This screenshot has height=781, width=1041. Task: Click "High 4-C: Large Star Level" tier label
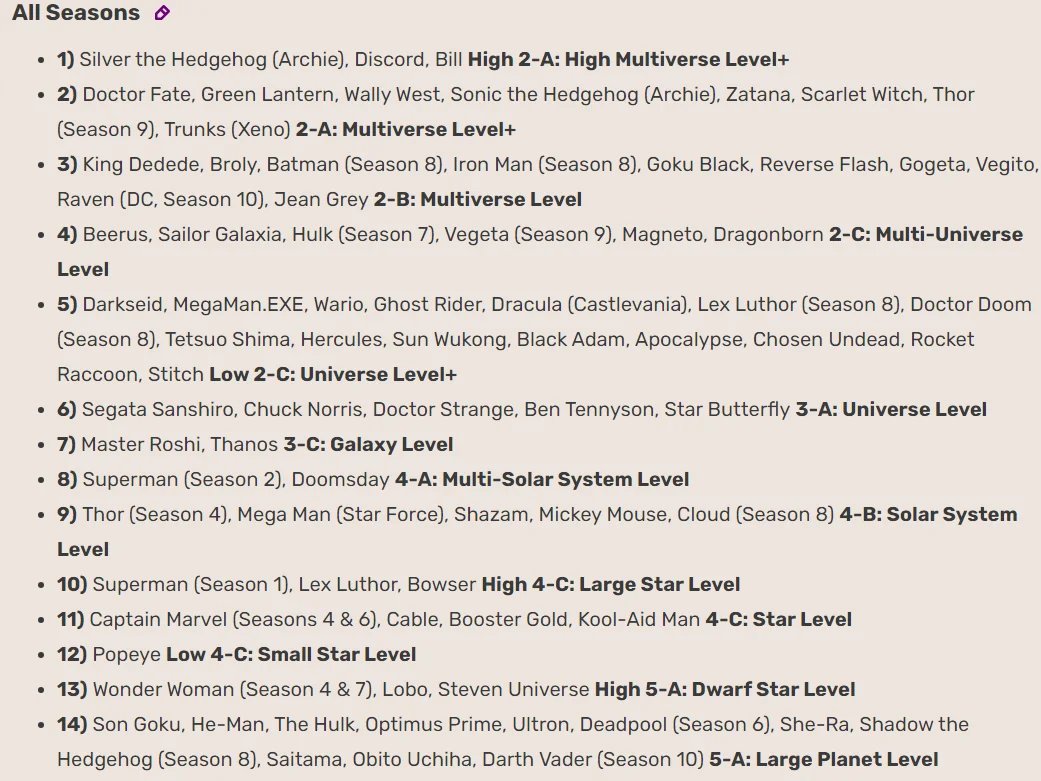tap(611, 584)
